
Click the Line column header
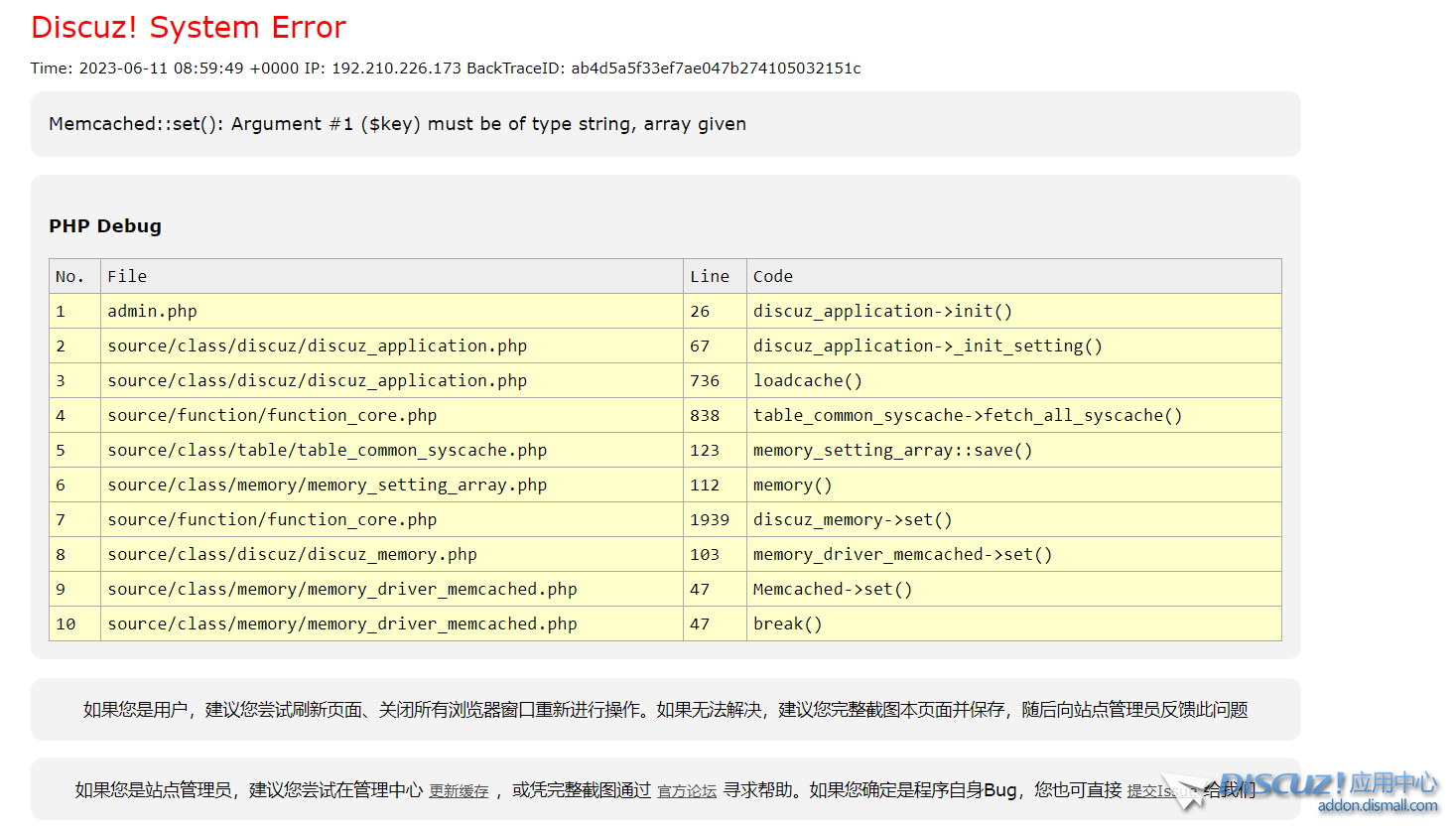[710, 277]
